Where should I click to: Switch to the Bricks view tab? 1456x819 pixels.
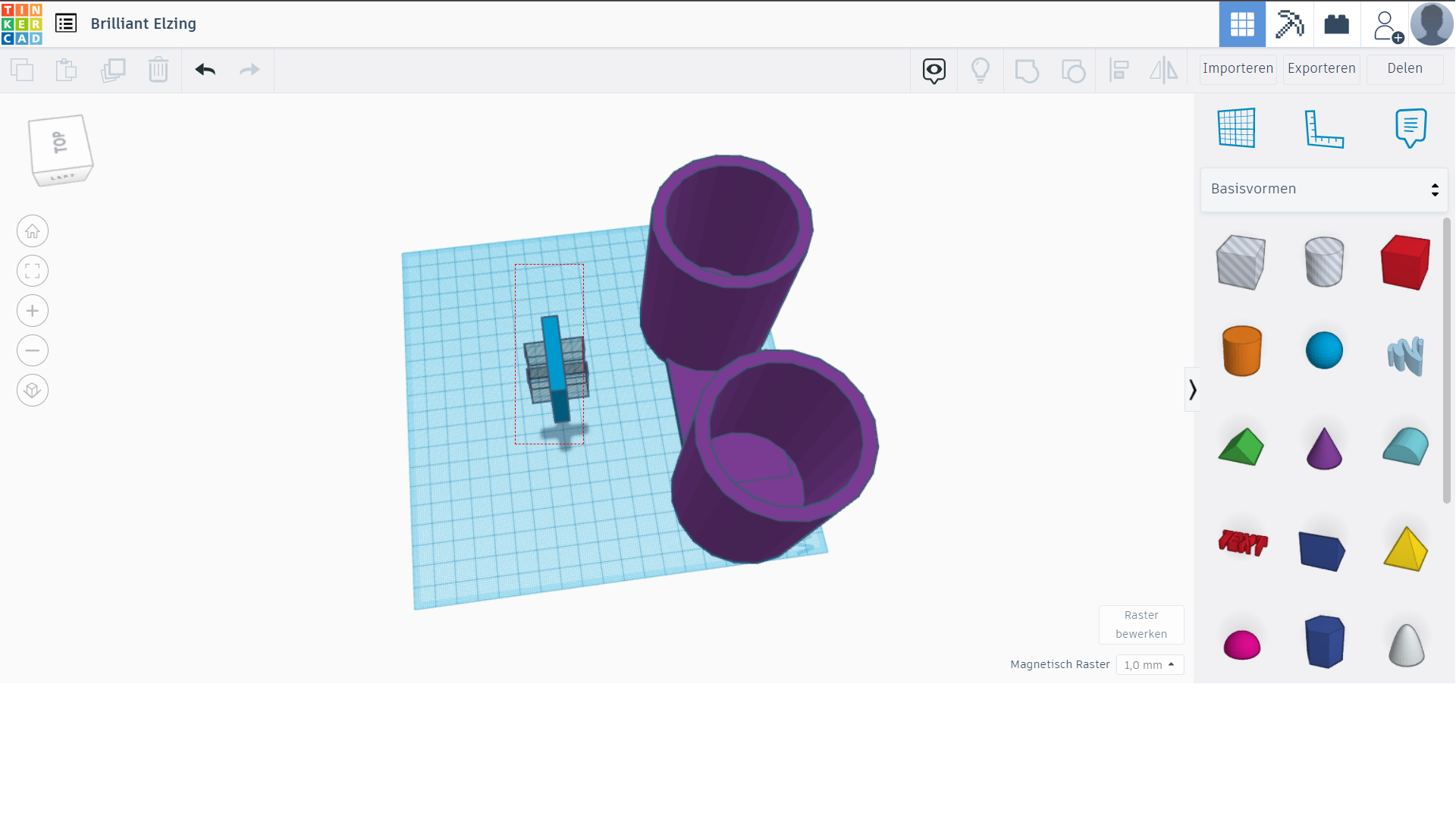[x=1336, y=24]
